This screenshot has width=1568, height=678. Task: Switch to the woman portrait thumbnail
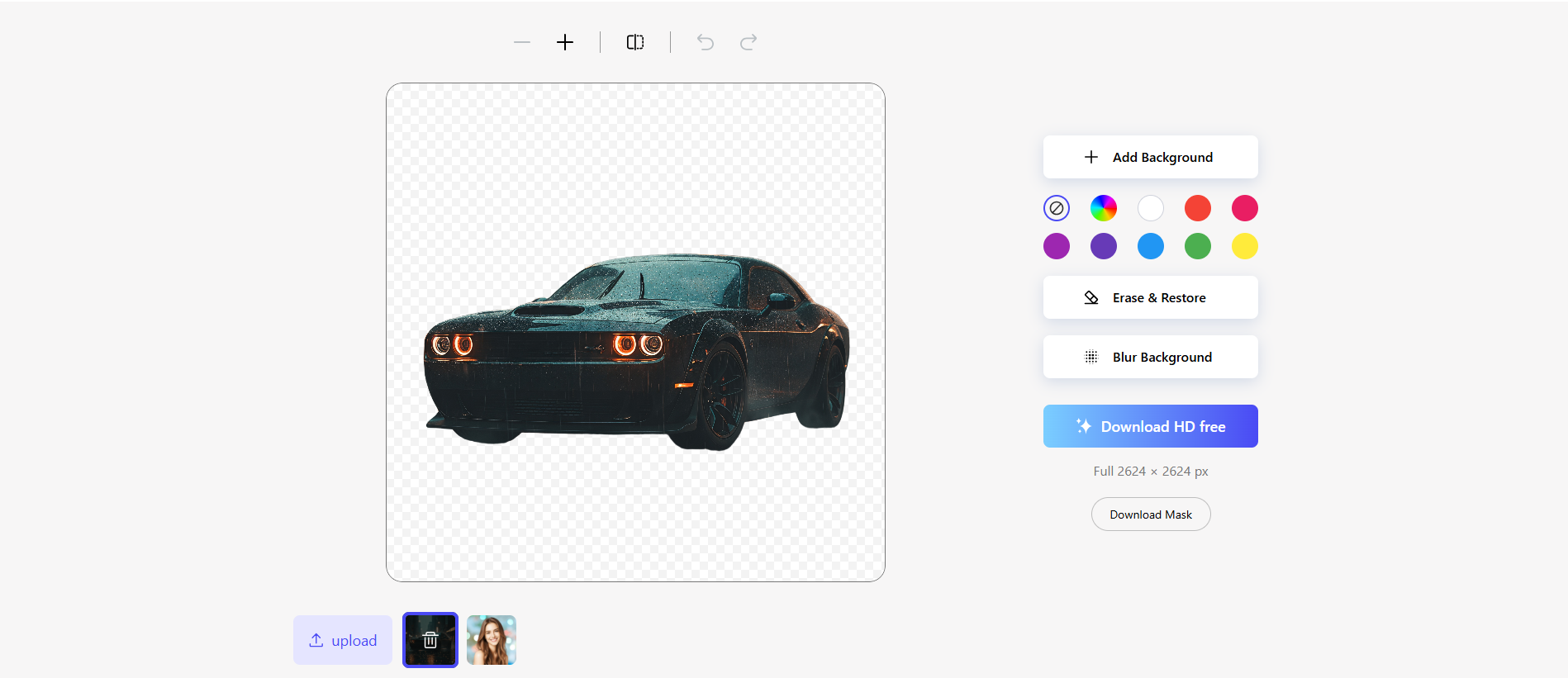point(492,640)
